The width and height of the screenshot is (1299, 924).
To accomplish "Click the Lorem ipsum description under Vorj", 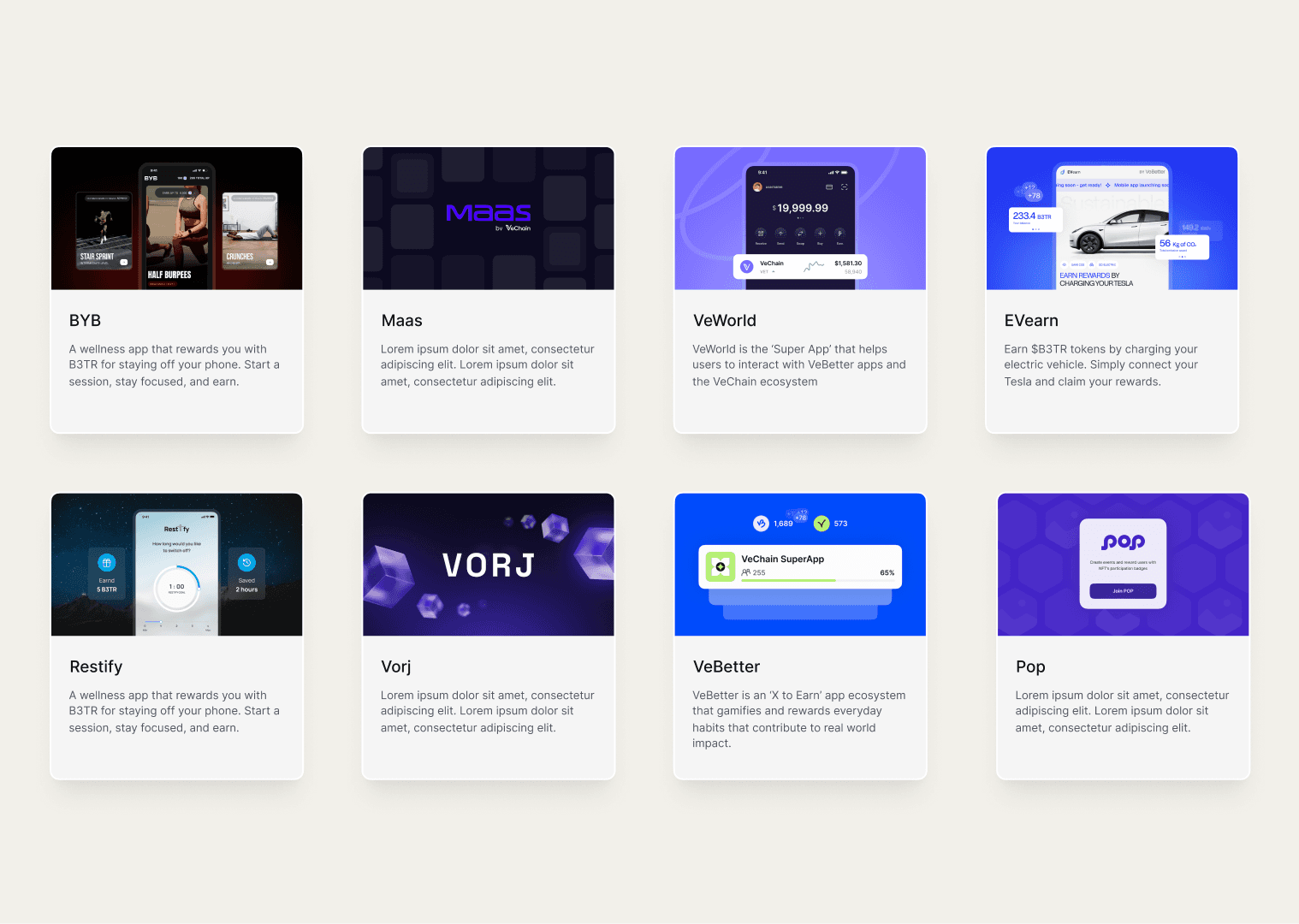I will click(487, 711).
